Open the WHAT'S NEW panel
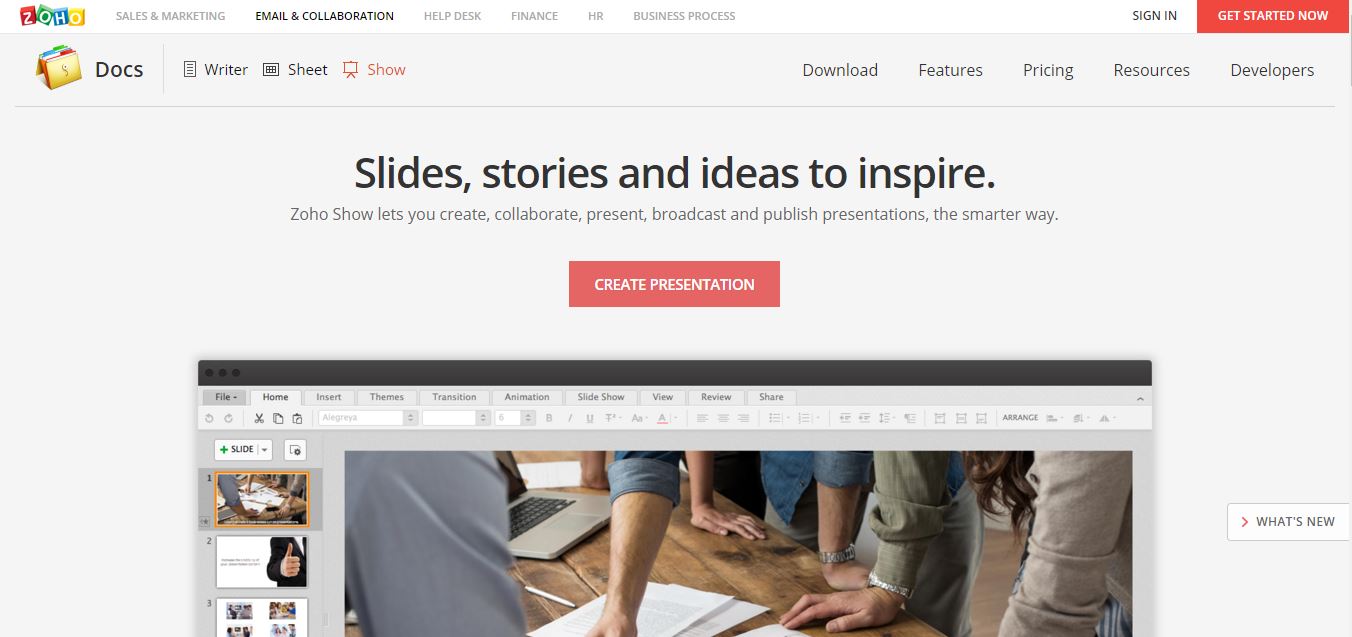Screen dimensions: 1352x637 coord(1288,522)
